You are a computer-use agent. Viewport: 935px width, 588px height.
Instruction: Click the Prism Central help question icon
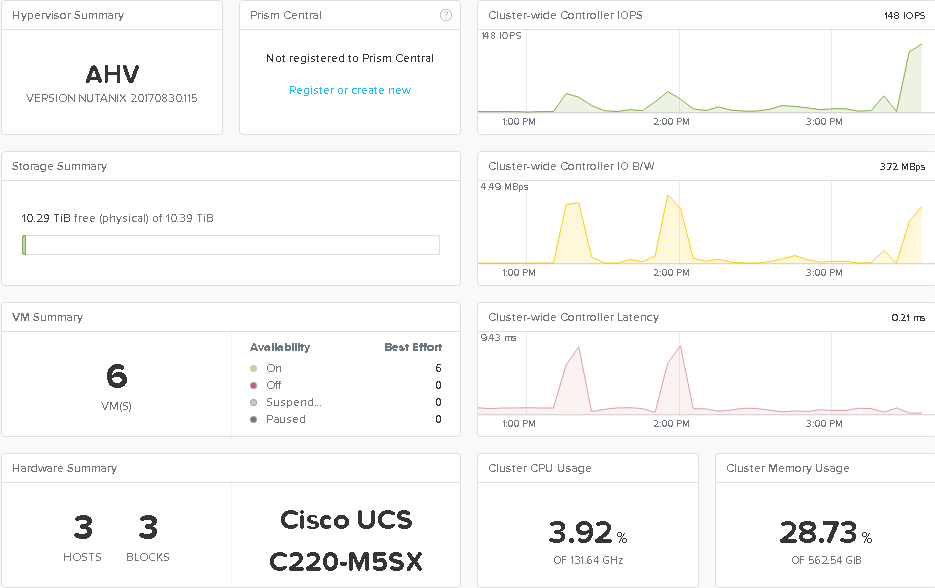[446, 15]
